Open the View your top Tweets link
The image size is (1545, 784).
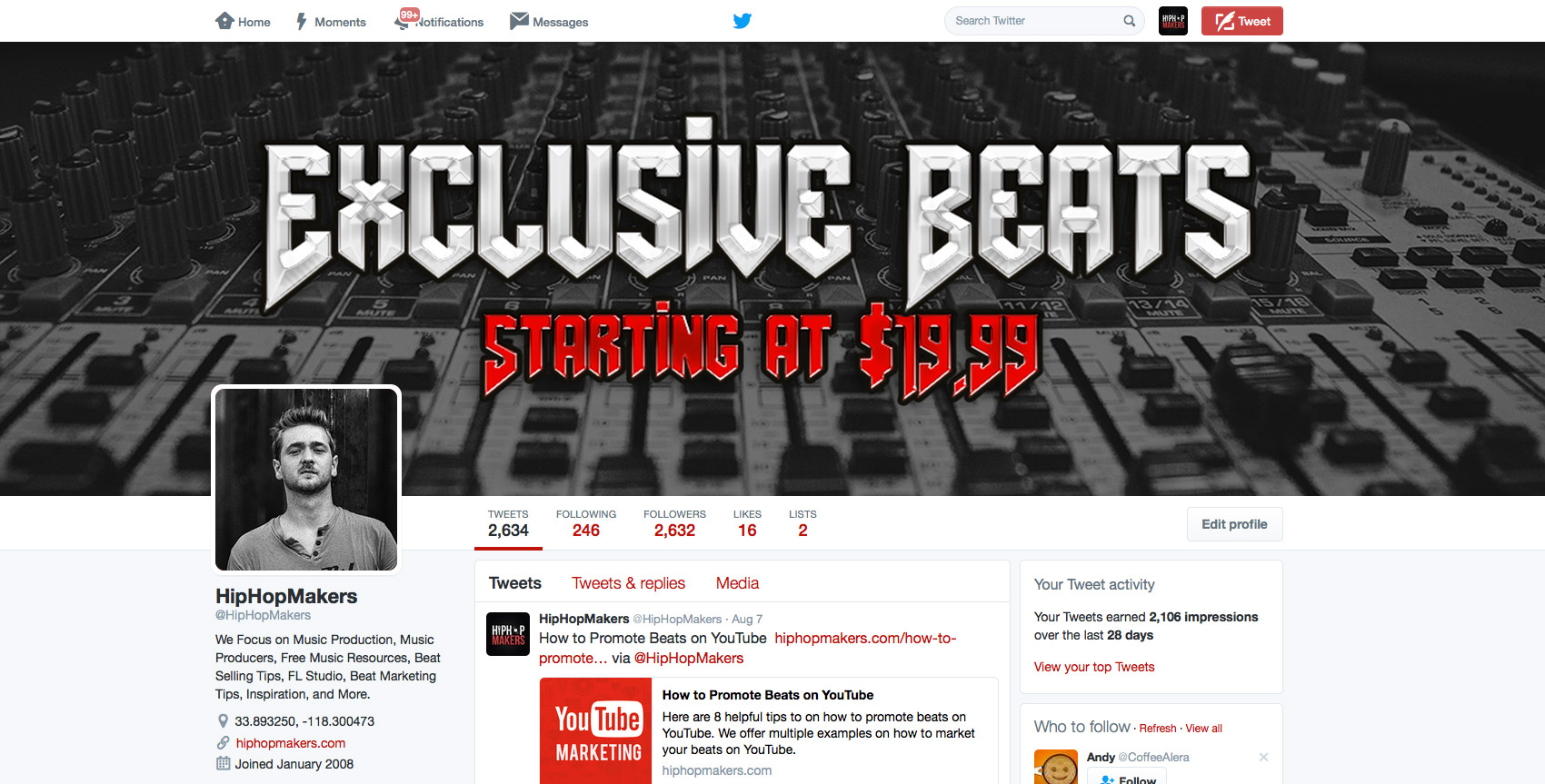pyautogui.click(x=1094, y=667)
